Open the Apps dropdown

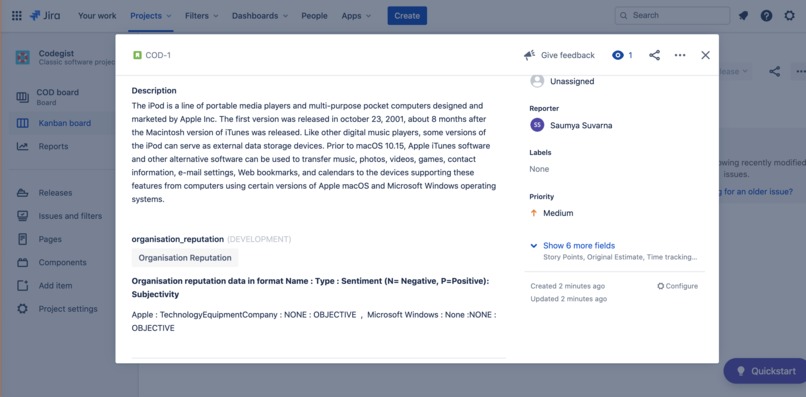pos(356,15)
